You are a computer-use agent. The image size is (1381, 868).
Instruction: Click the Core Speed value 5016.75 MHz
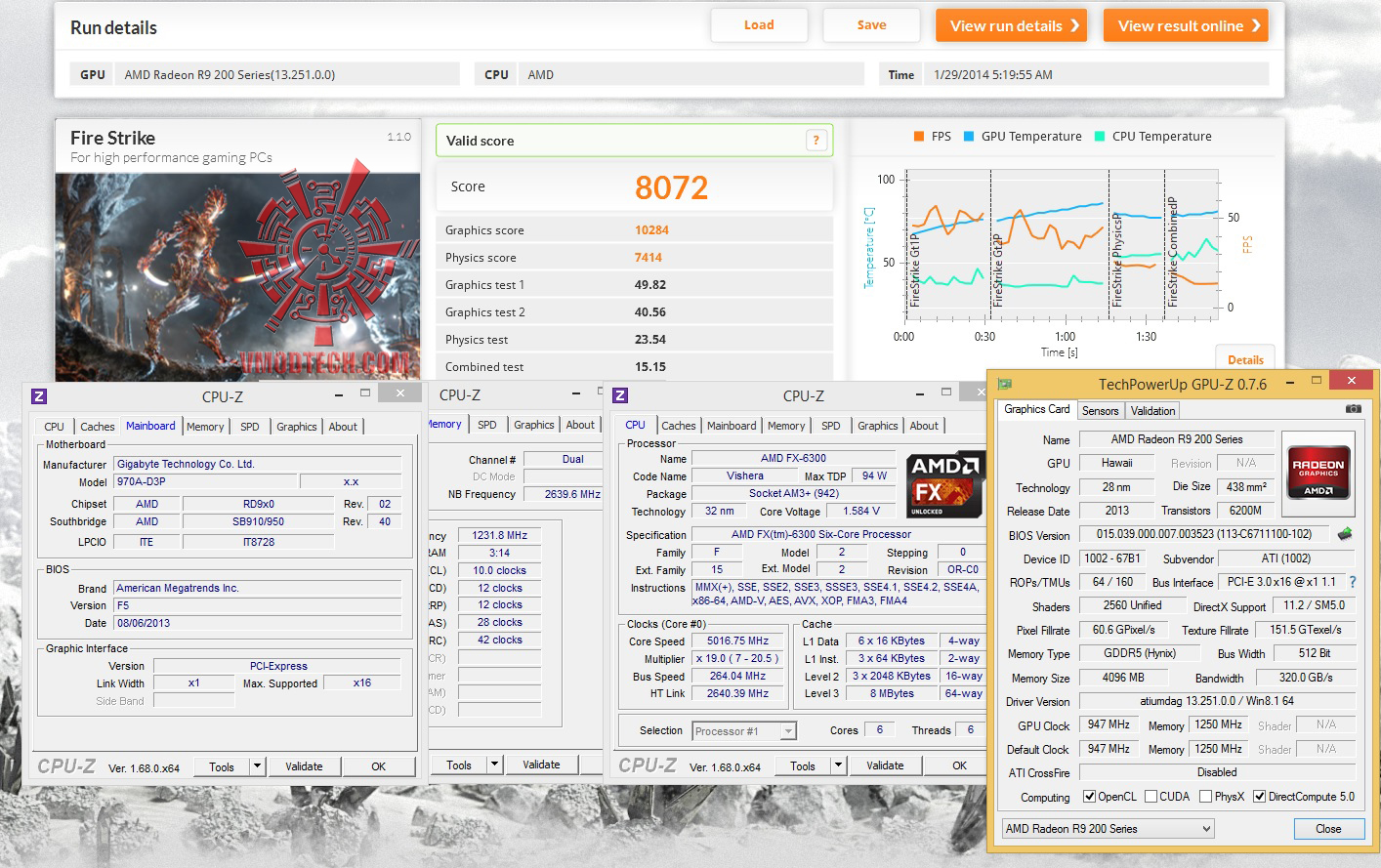click(x=737, y=641)
